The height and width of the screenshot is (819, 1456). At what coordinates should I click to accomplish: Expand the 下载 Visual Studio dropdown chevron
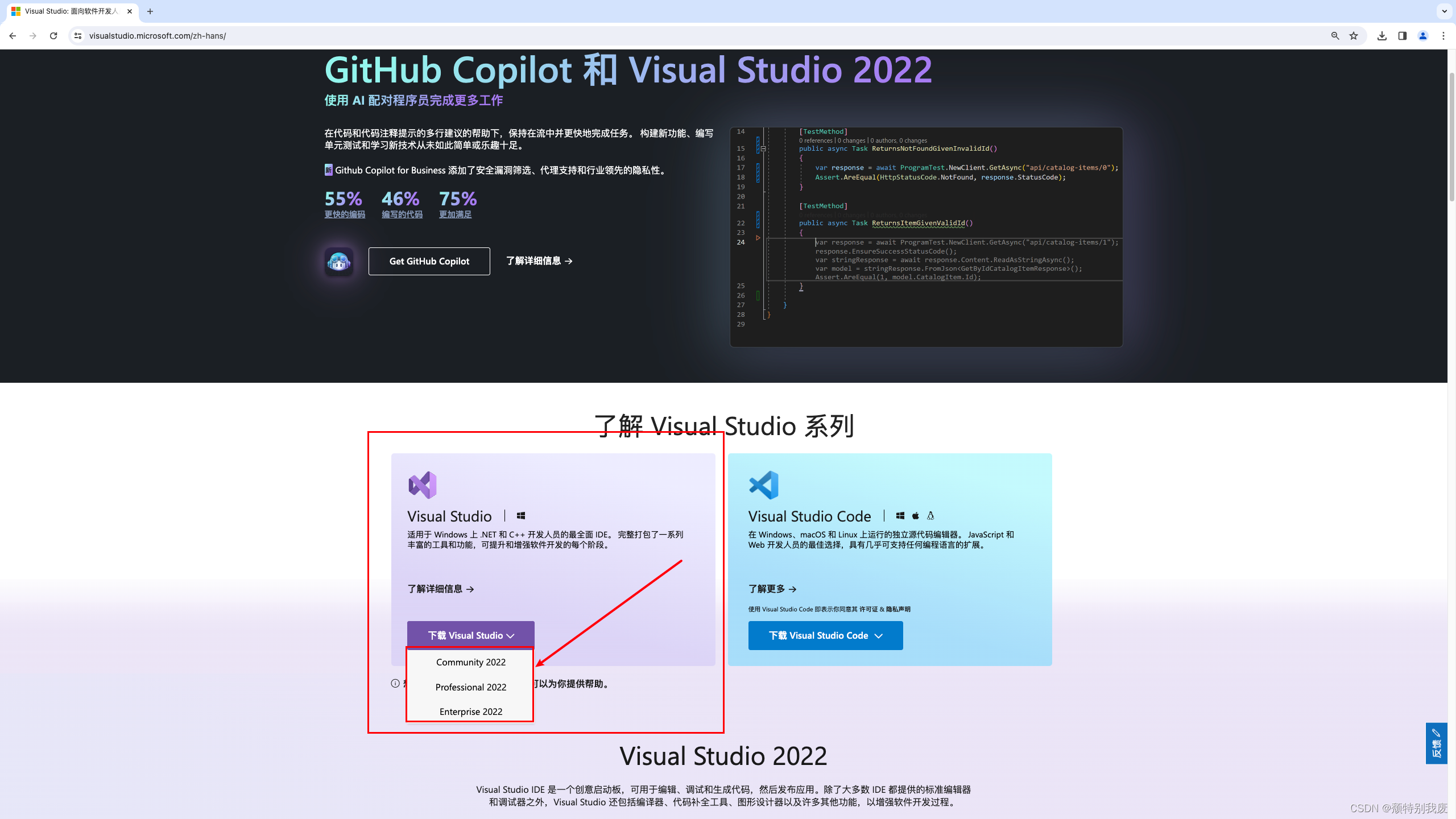click(x=511, y=635)
